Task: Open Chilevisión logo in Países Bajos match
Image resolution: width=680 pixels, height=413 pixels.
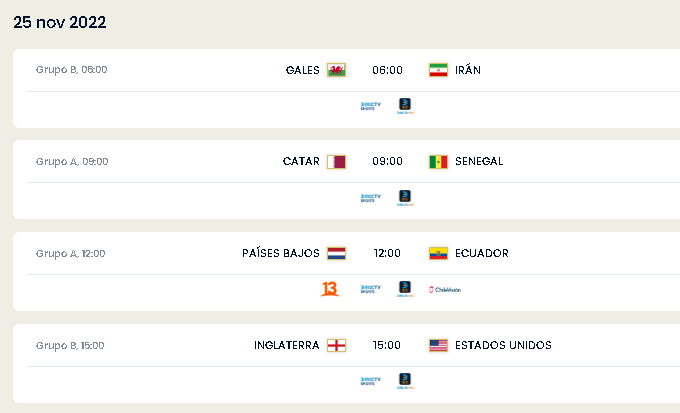Action: (445, 289)
